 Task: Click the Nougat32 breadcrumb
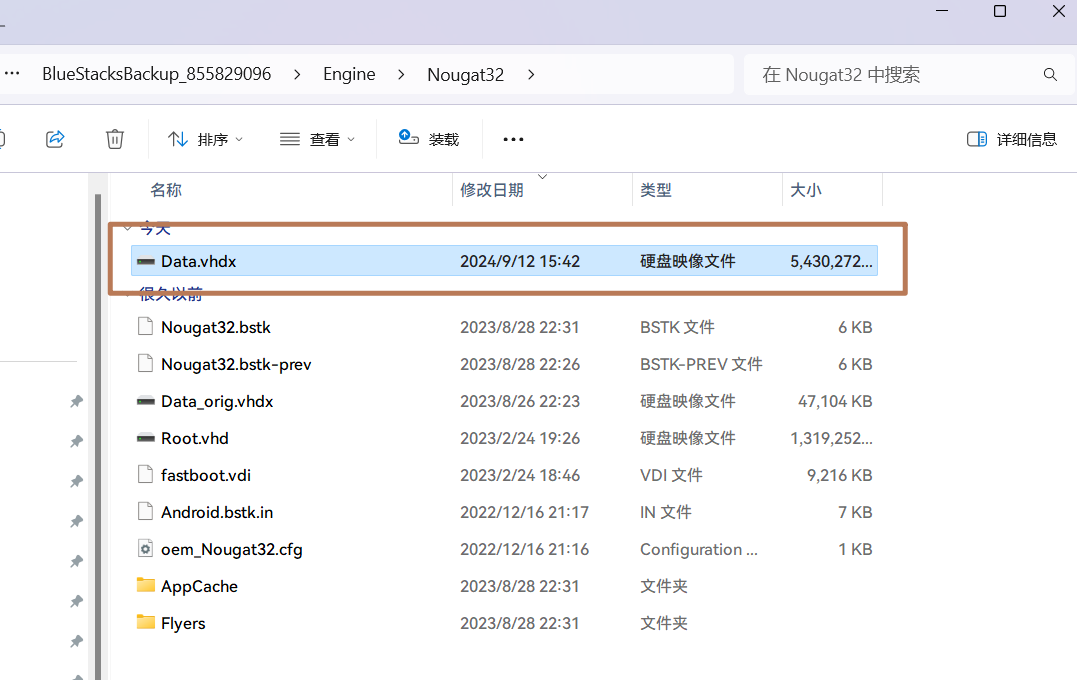[466, 74]
